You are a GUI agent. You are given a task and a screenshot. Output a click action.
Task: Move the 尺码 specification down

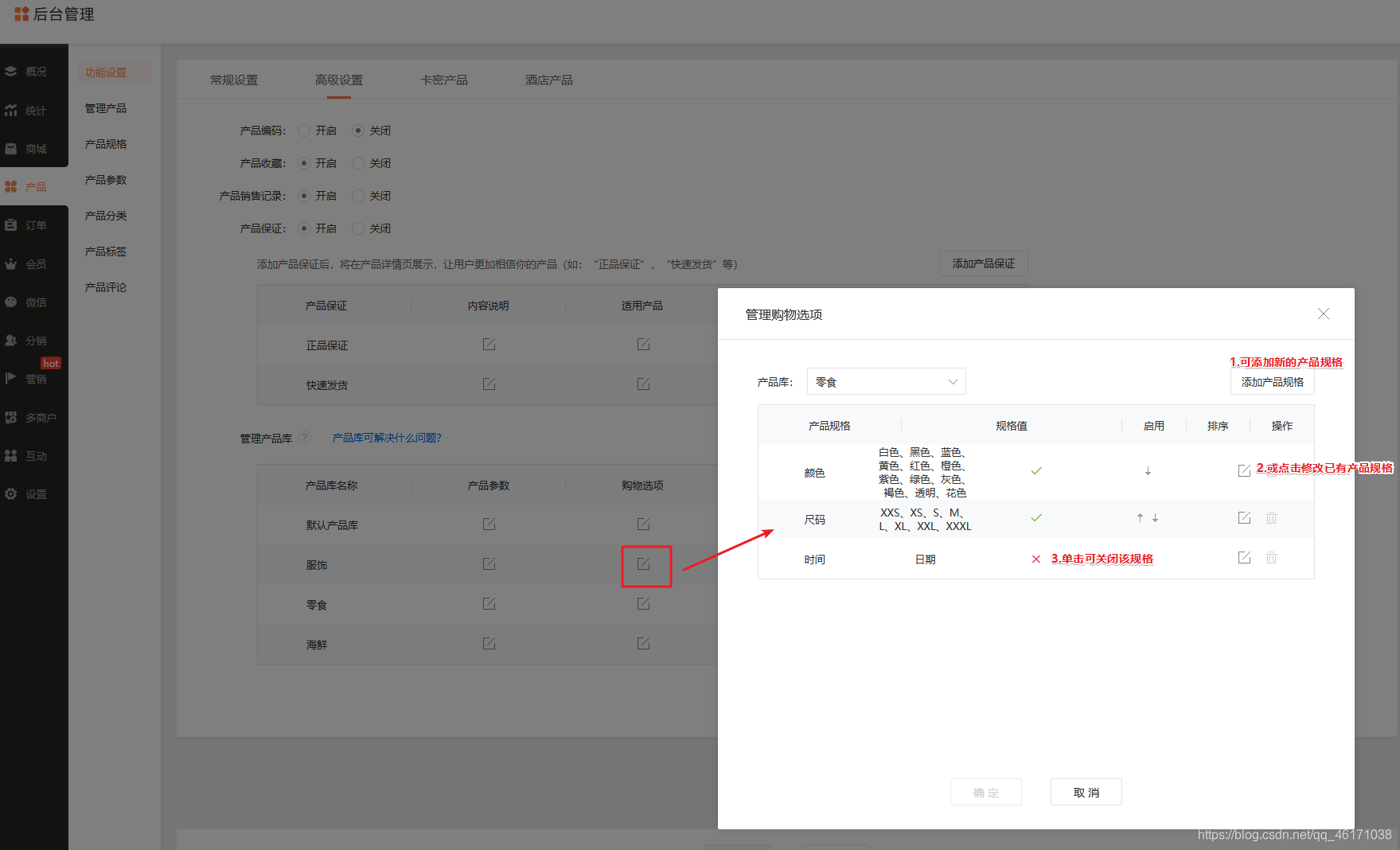(1155, 518)
